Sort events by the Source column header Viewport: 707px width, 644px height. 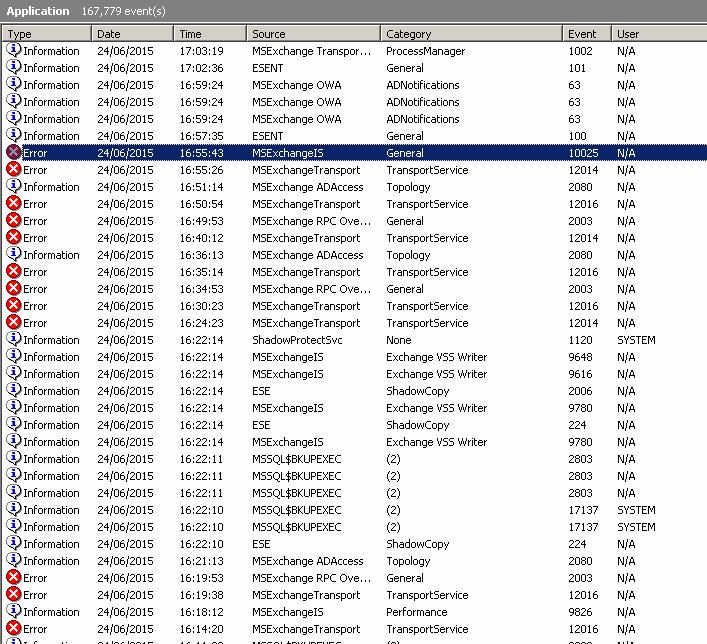(x=313, y=34)
